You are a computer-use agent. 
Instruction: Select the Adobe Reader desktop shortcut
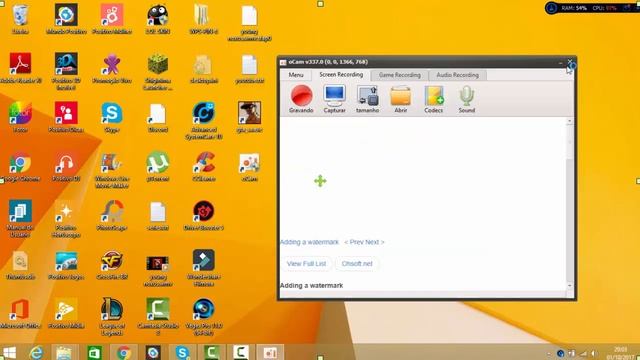[x=20, y=68]
